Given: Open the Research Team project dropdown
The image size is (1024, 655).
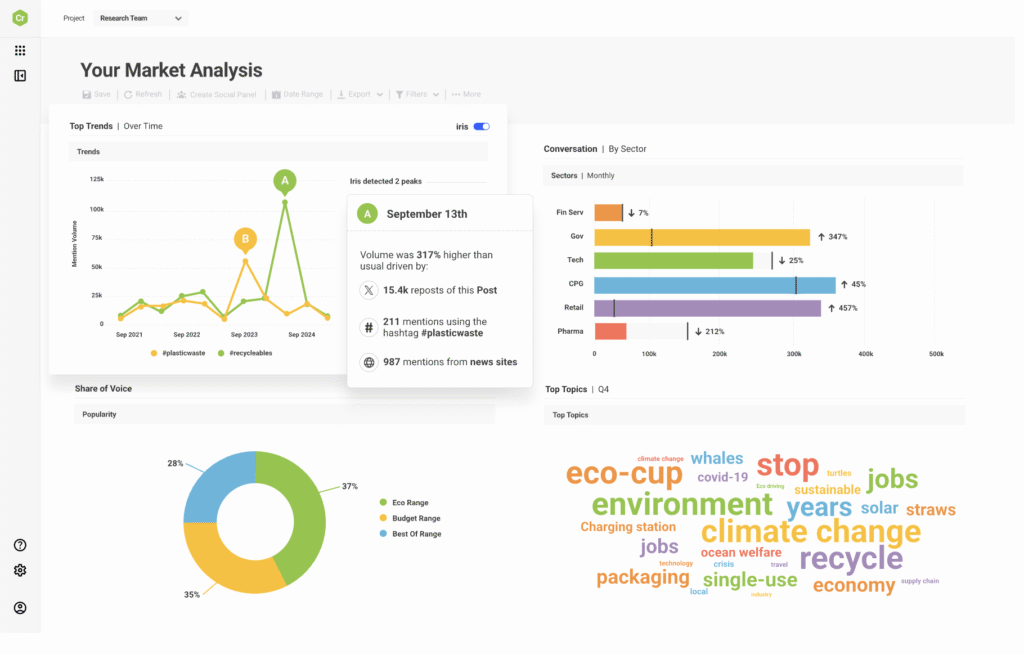Looking at the screenshot, I should point(140,18).
